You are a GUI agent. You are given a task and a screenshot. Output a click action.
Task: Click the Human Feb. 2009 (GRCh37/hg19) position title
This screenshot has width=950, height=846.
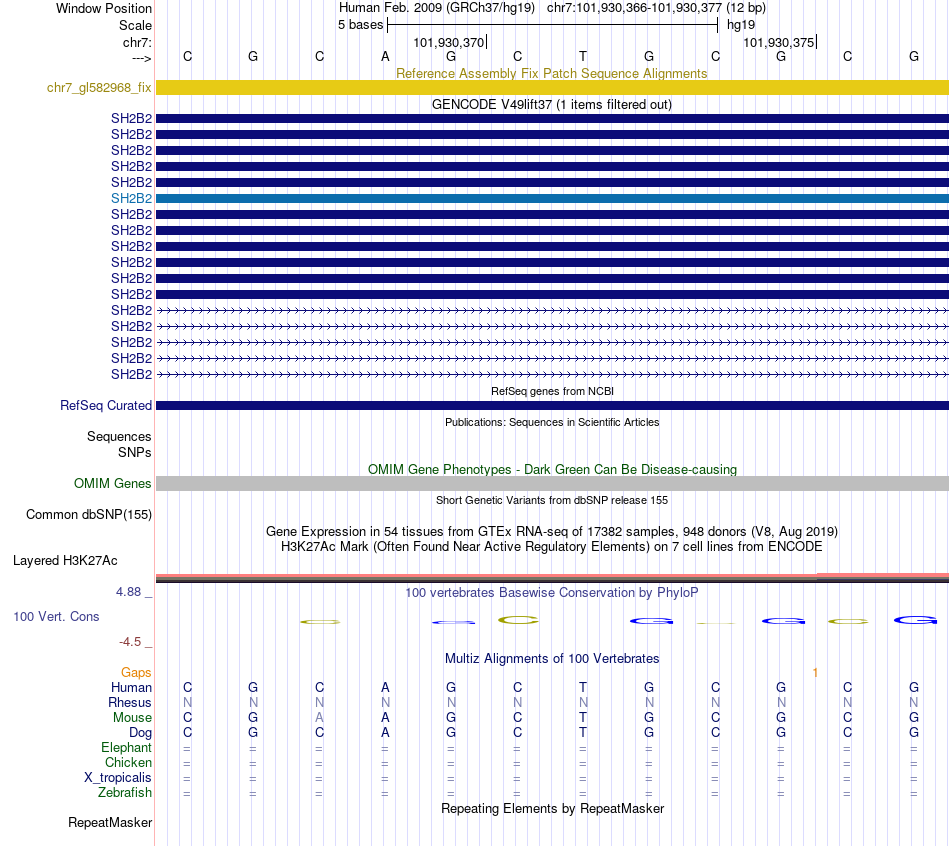[437, 8]
